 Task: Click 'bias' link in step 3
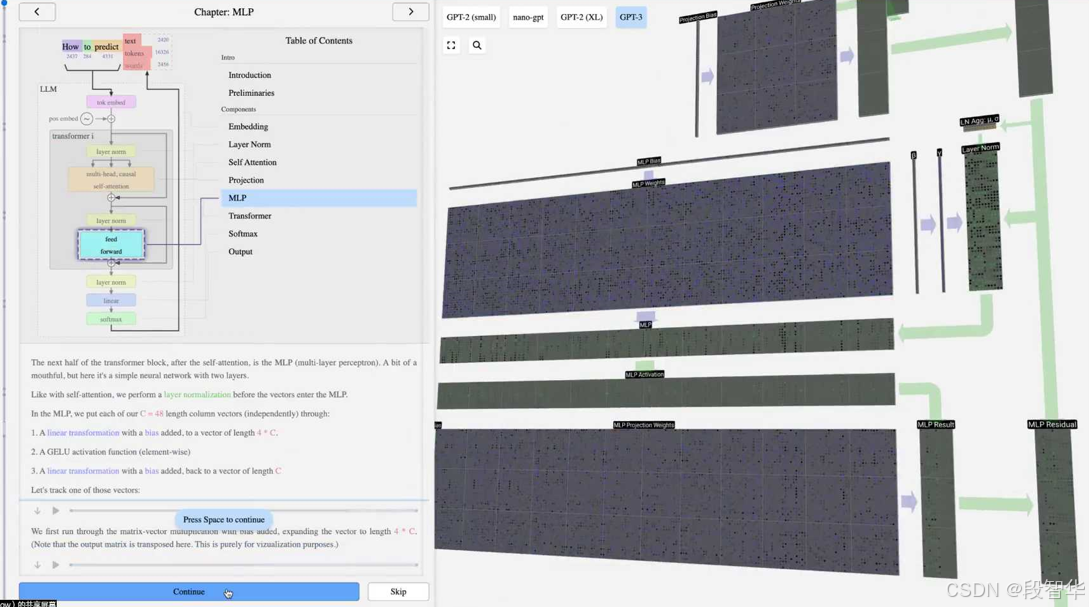[x=151, y=471]
